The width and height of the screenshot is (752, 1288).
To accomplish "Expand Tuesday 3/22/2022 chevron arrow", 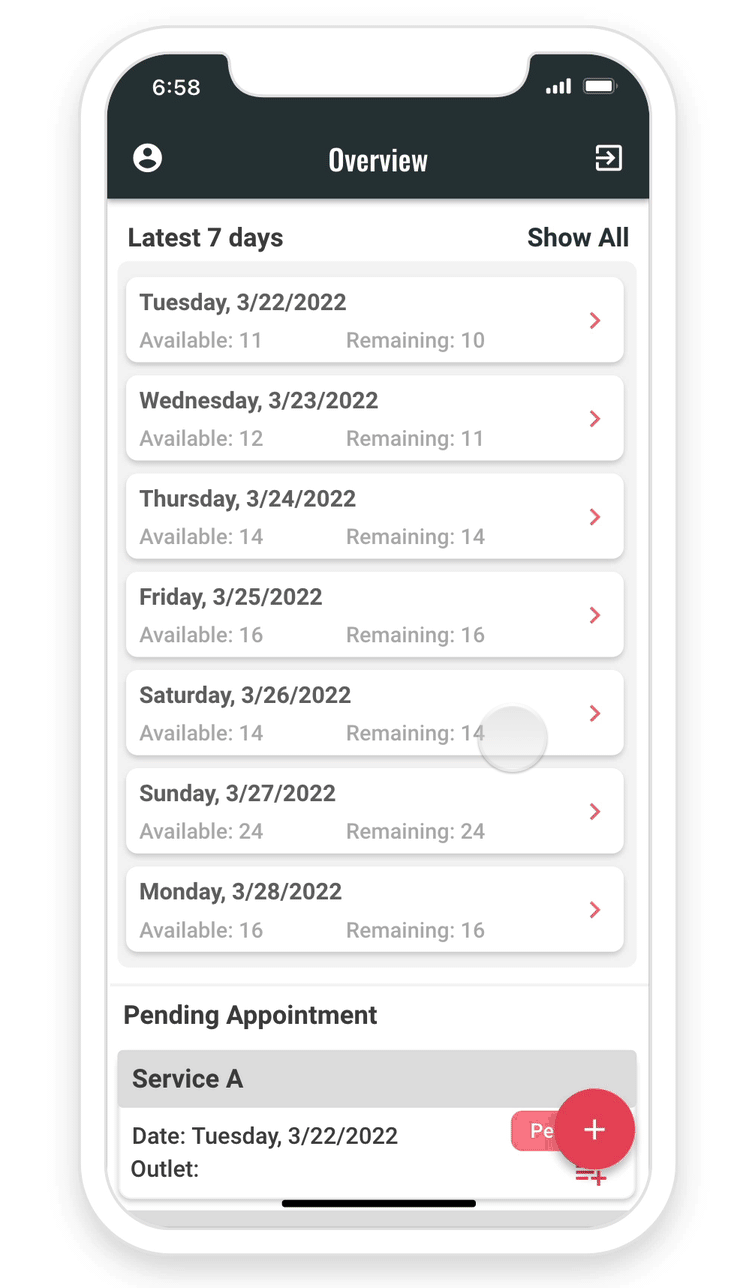I will [595, 320].
